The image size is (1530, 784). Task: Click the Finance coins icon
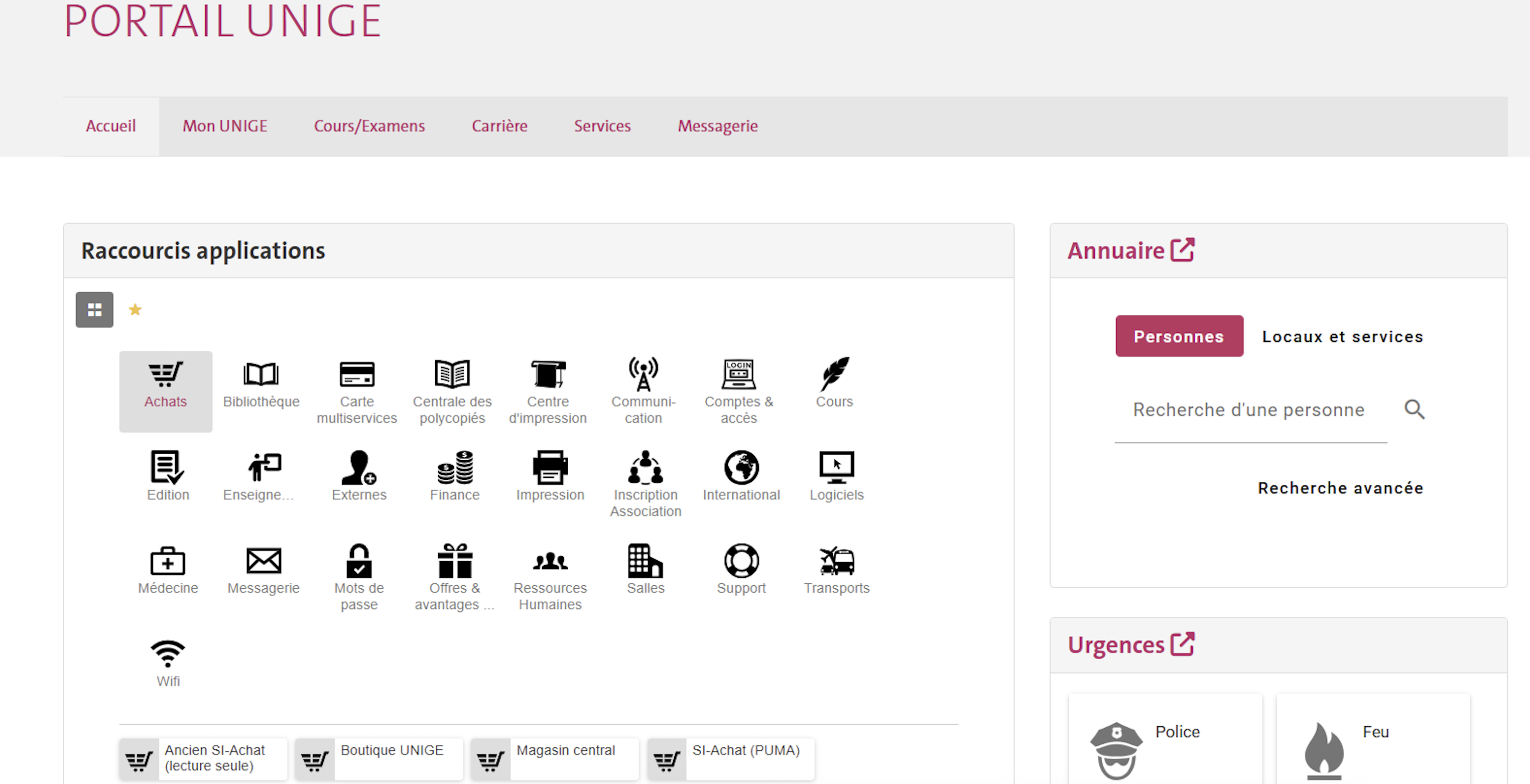[455, 467]
